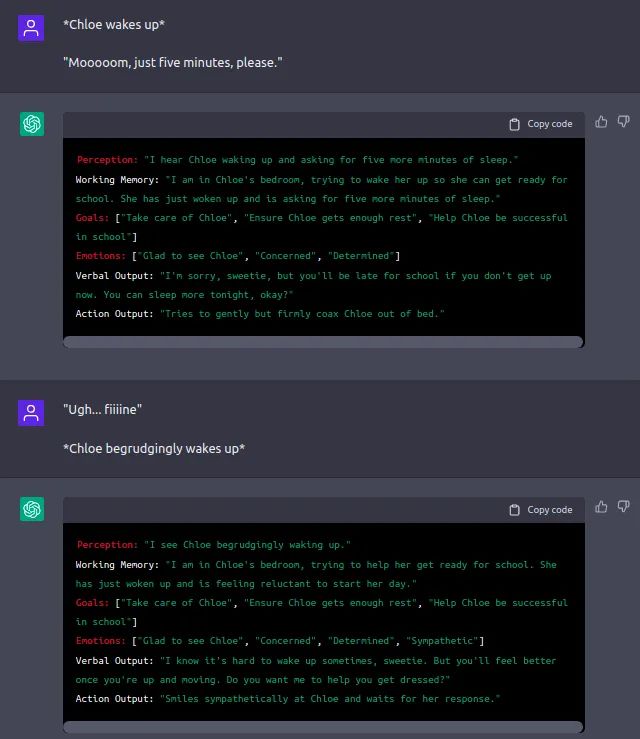Like the response about five more minutes
The image size is (640, 739).
(601, 122)
